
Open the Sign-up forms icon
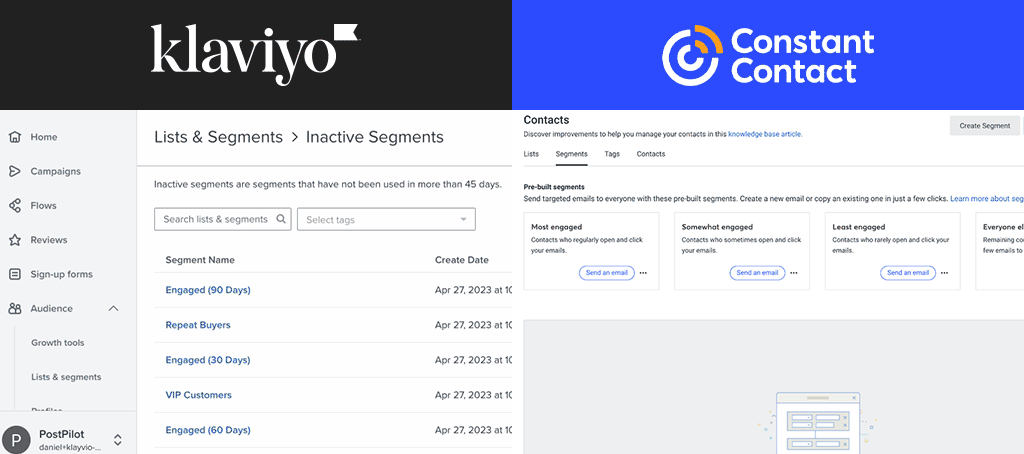[15, 274]
